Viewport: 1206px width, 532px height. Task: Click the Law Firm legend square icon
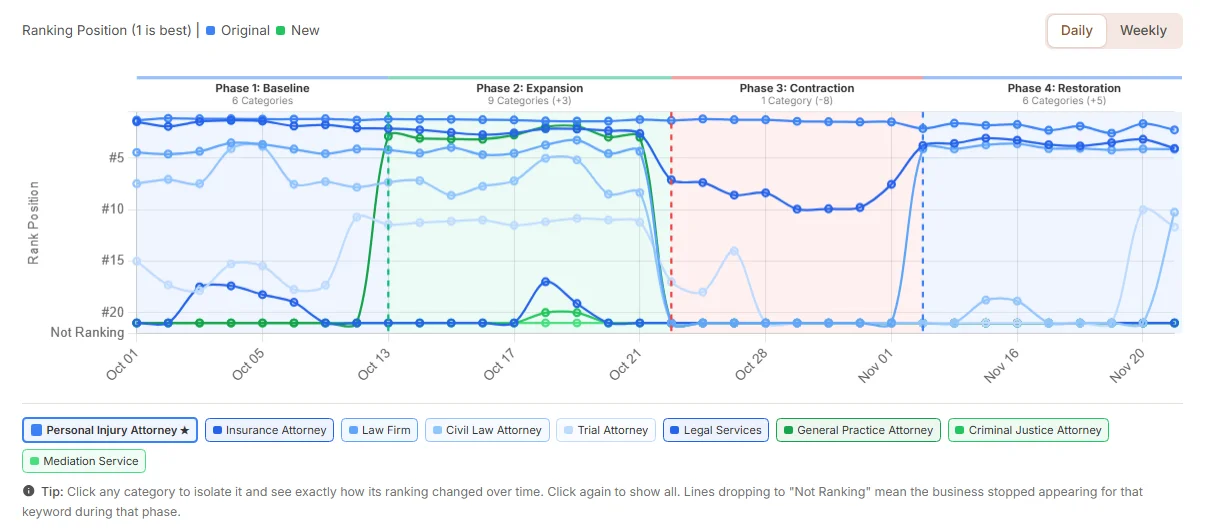click(352, 430)
